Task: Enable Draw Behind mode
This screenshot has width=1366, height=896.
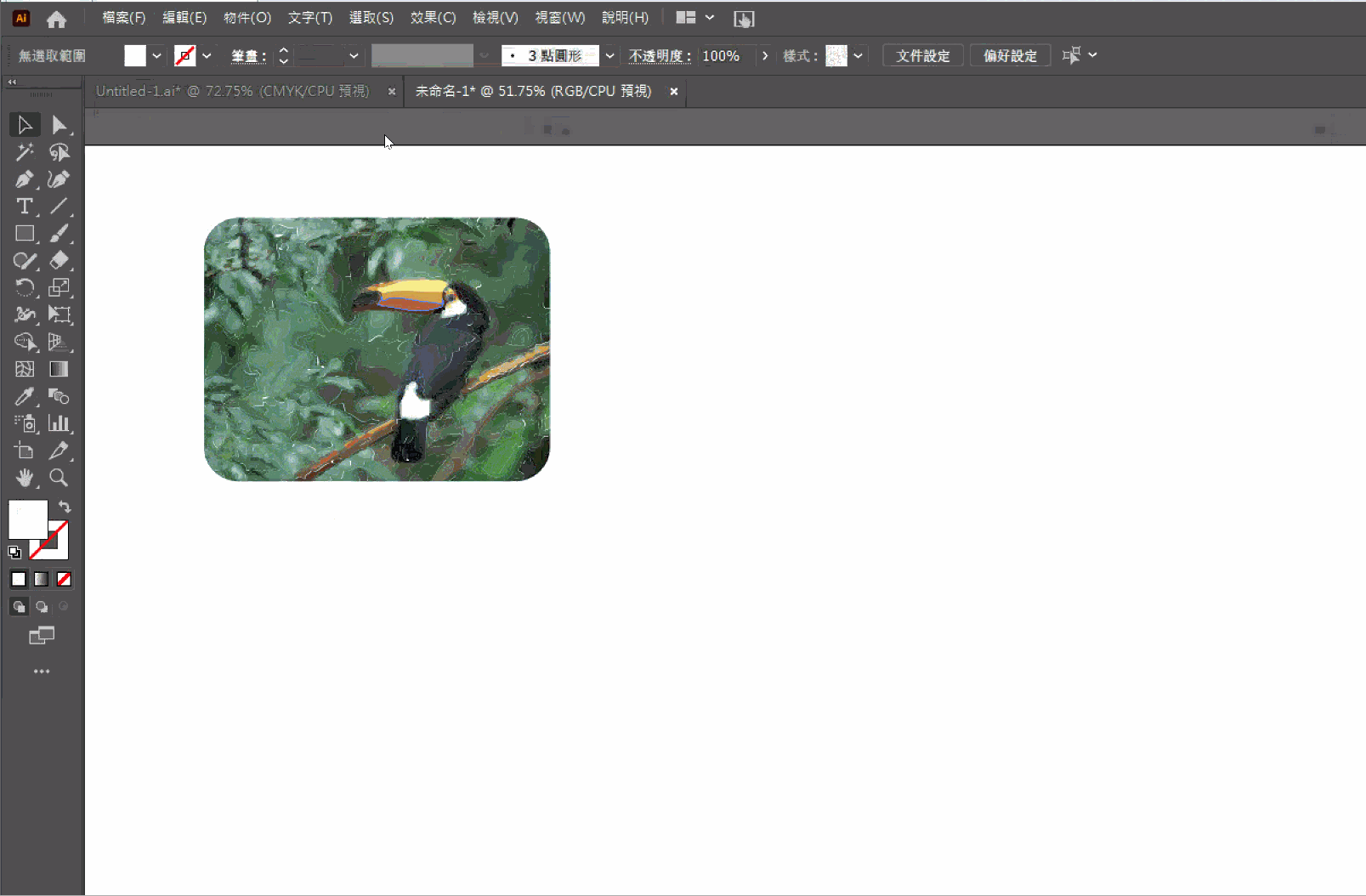Action: coord(41,607)
